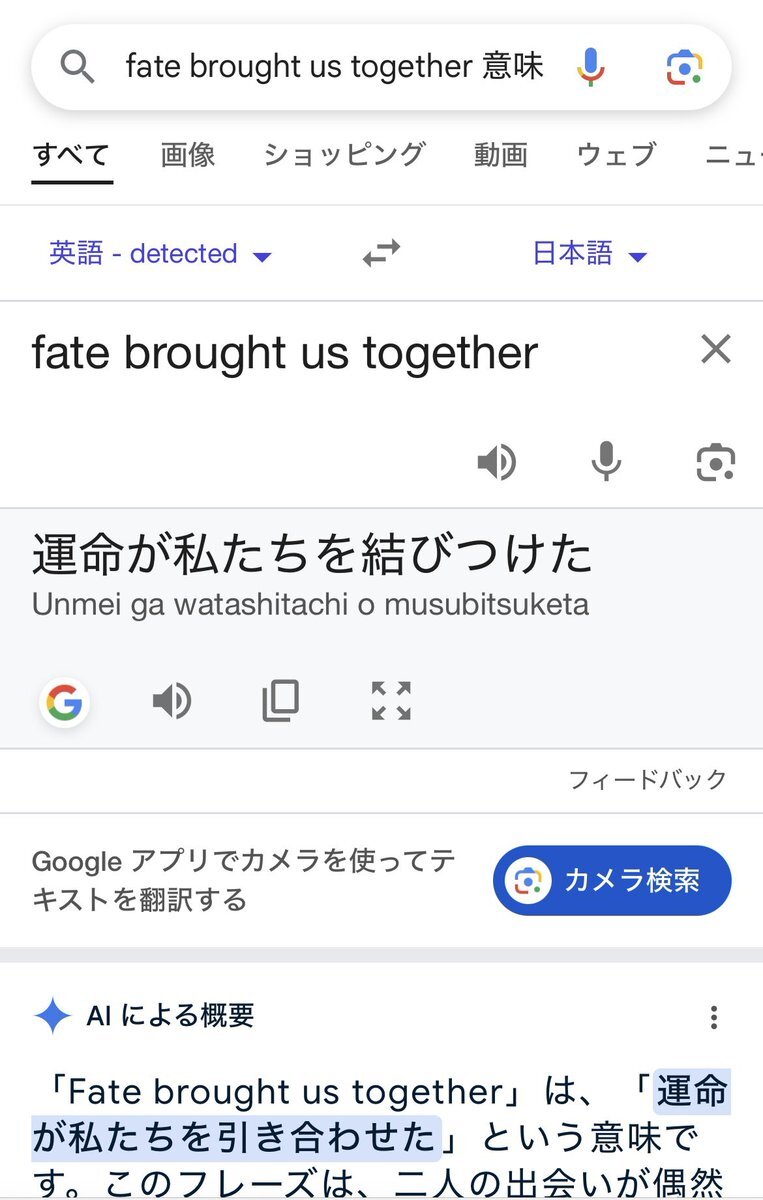
Task: Show translation in fullscreen mode
Action: [391, 701]
